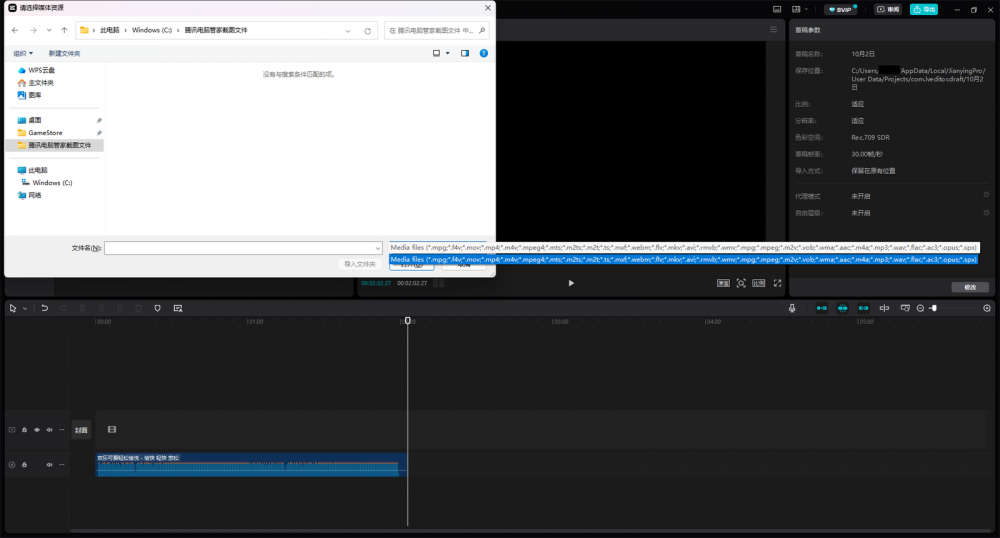Toggle clip linkage in the timeline
This screenshot has height=538, width=1000.
point(863,309)
